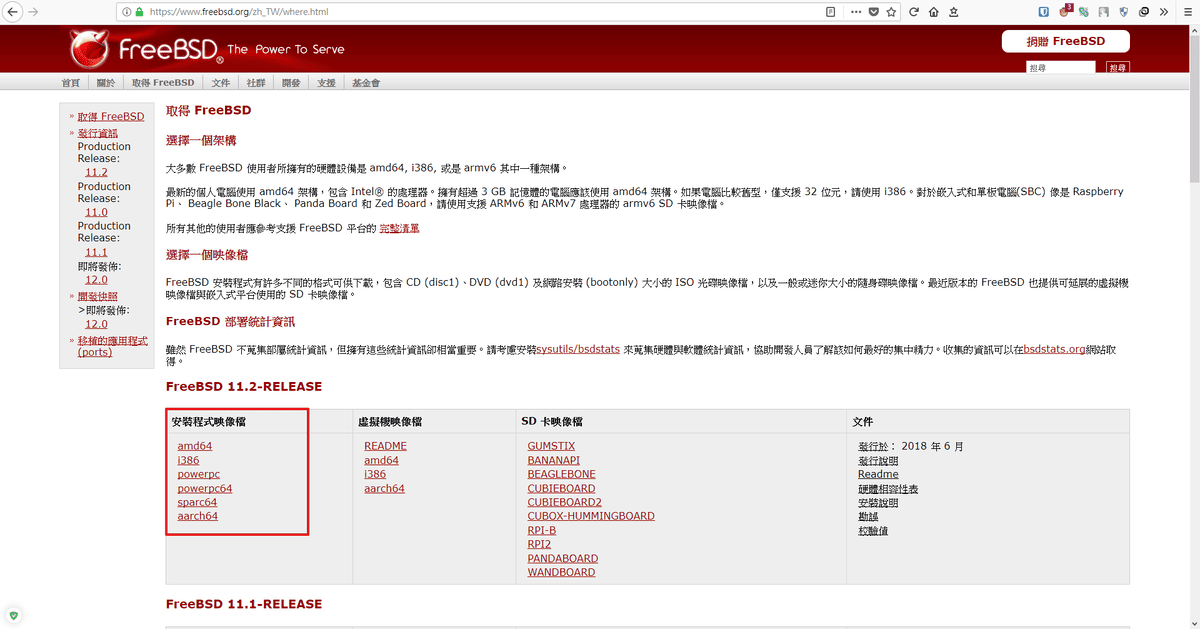Viewport: 1200px width, 629px height.
Task: Open the blue-white shield extension icon
Action: click(1123, 12)
